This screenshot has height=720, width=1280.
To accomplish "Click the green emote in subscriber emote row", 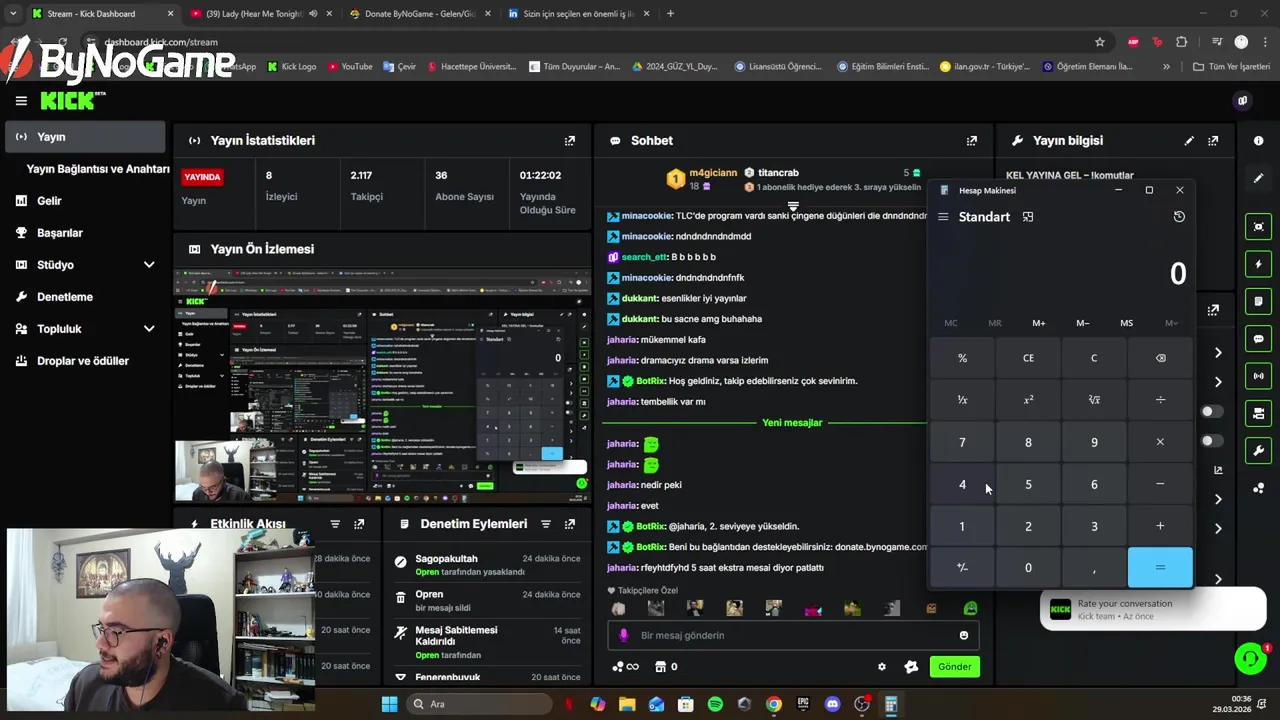I will pyautogui.click(x=970, y=608).
